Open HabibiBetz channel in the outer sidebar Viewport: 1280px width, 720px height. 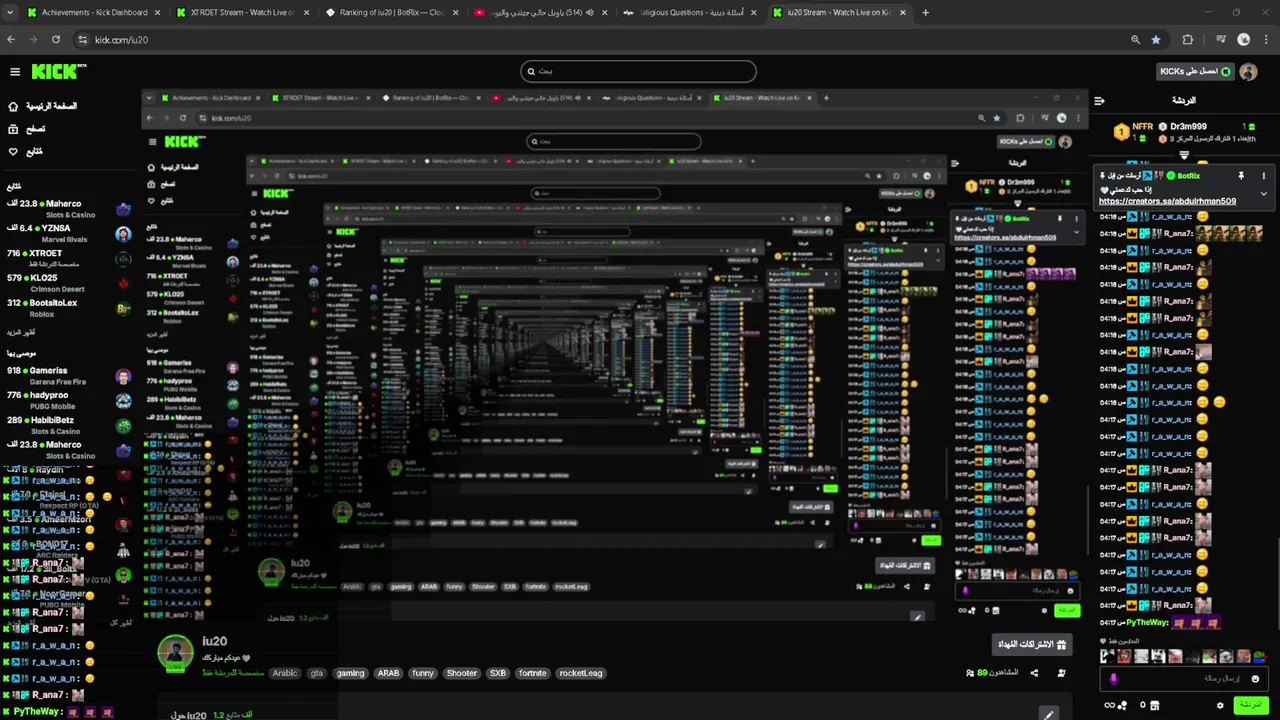pos(67,425)
